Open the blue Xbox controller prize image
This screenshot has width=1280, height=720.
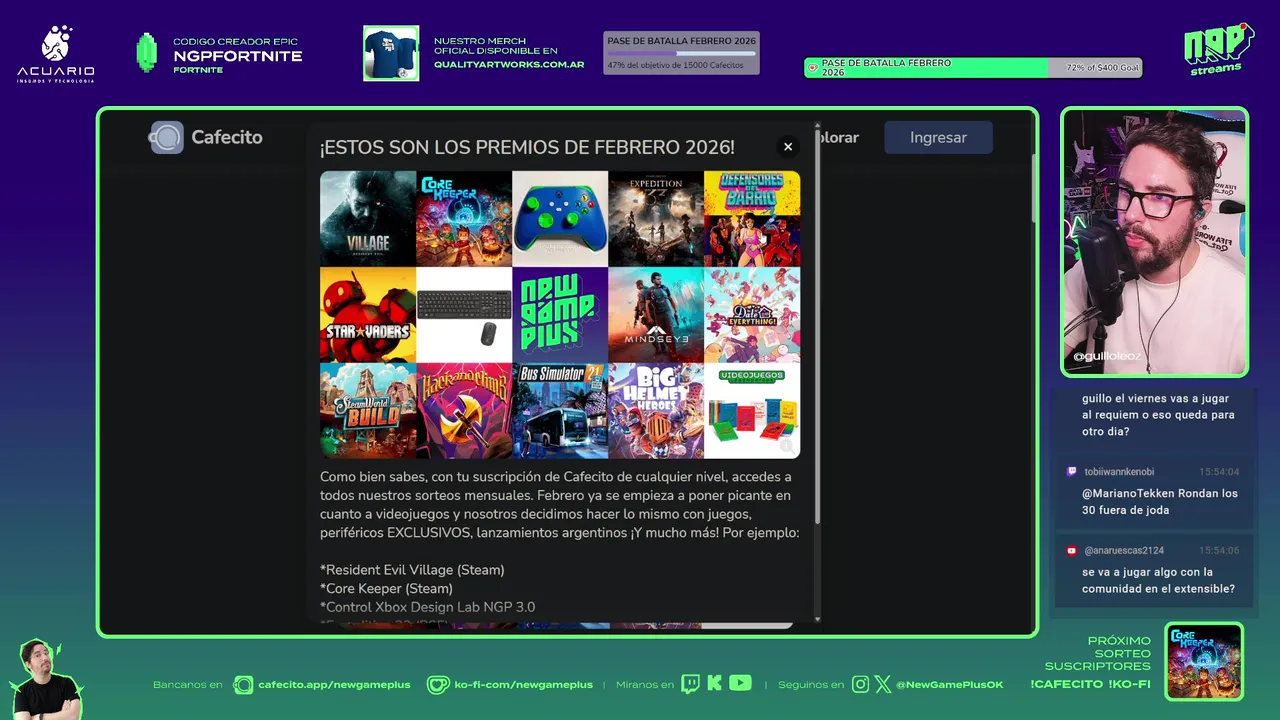560,219
